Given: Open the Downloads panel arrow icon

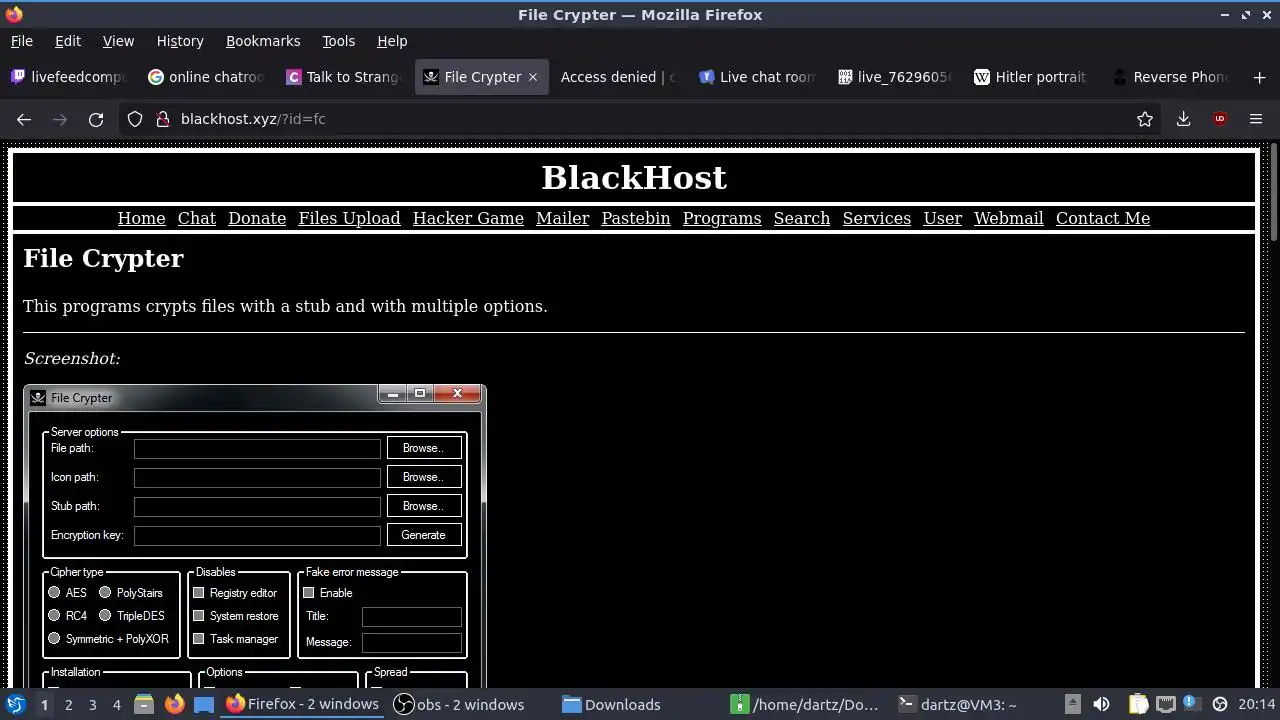Looking at the screenshot, I should (1183, 119).
